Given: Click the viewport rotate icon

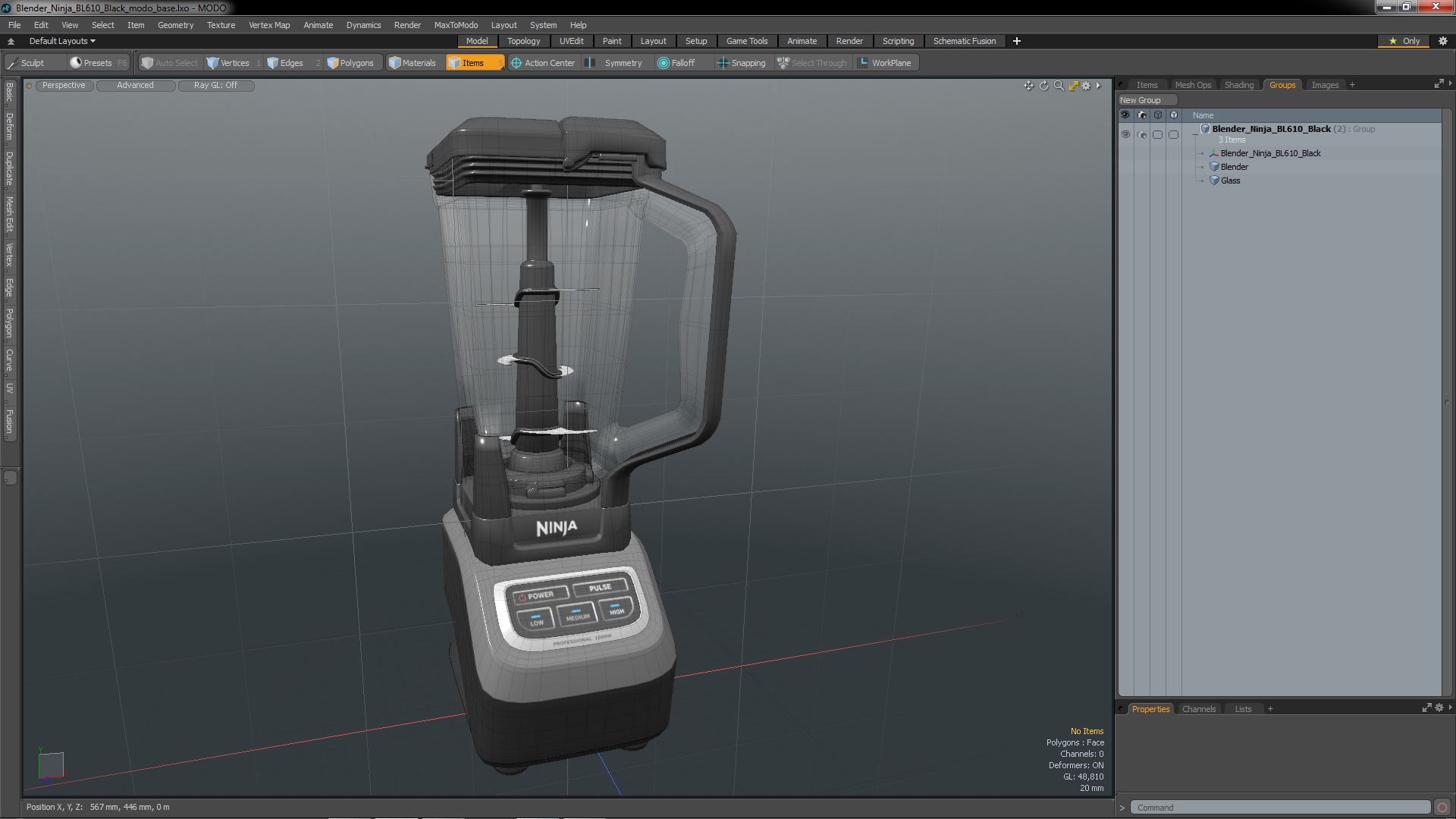Looking at the screenshot, I should [x=1043, y=86].
